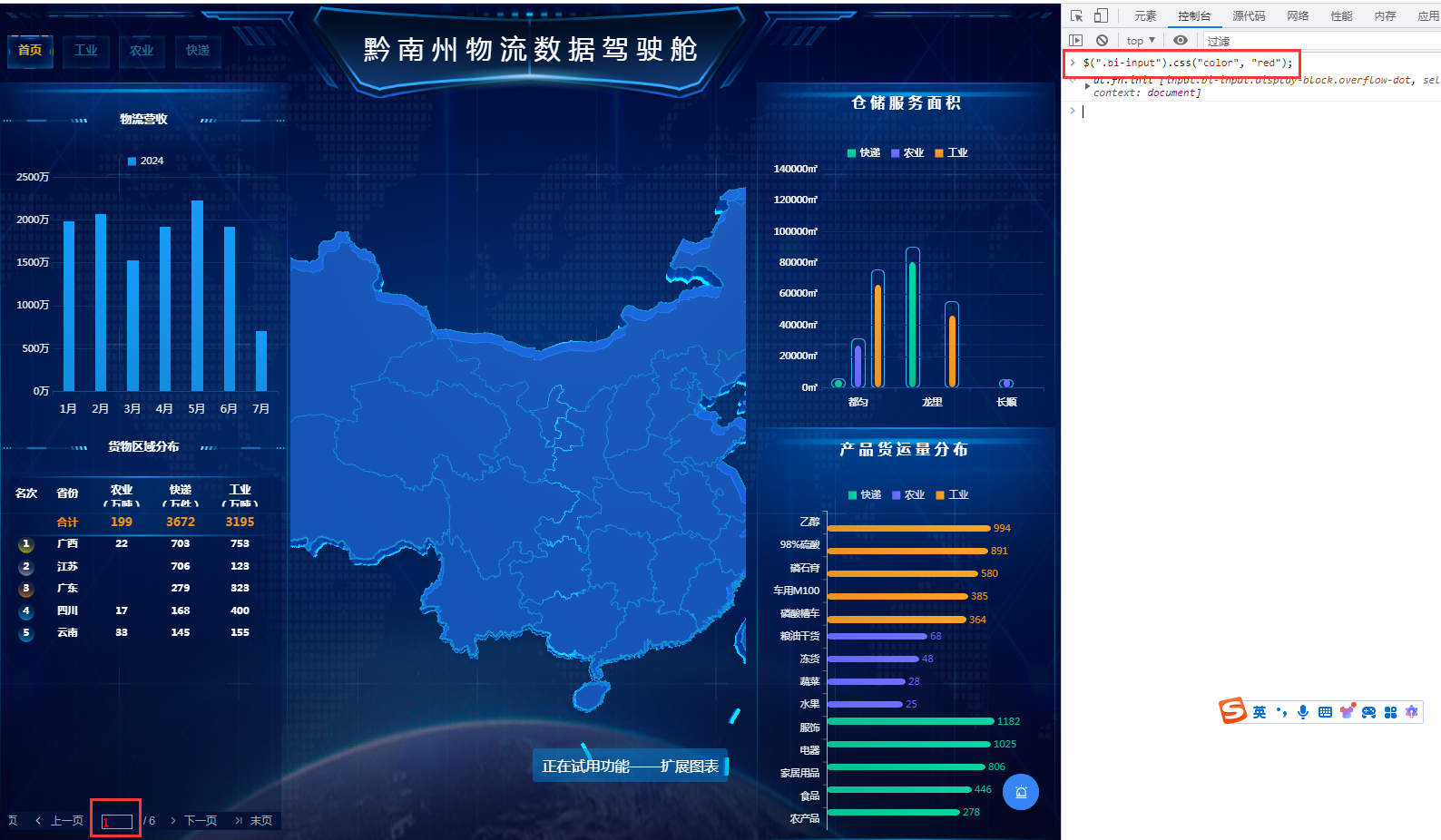Open the 农业 dashboard tab
The width and height of the screenshot is (1441, 840).
tap(142, 50)
